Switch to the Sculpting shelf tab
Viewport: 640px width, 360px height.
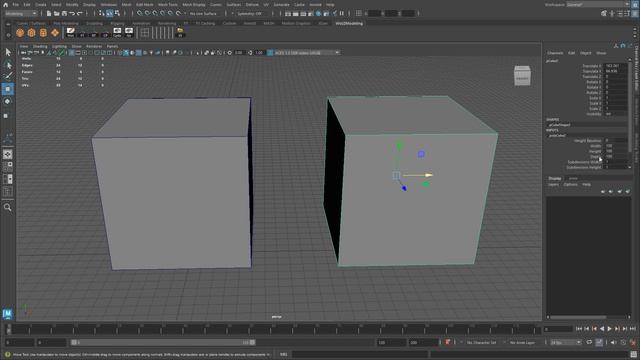click(94, 23)
